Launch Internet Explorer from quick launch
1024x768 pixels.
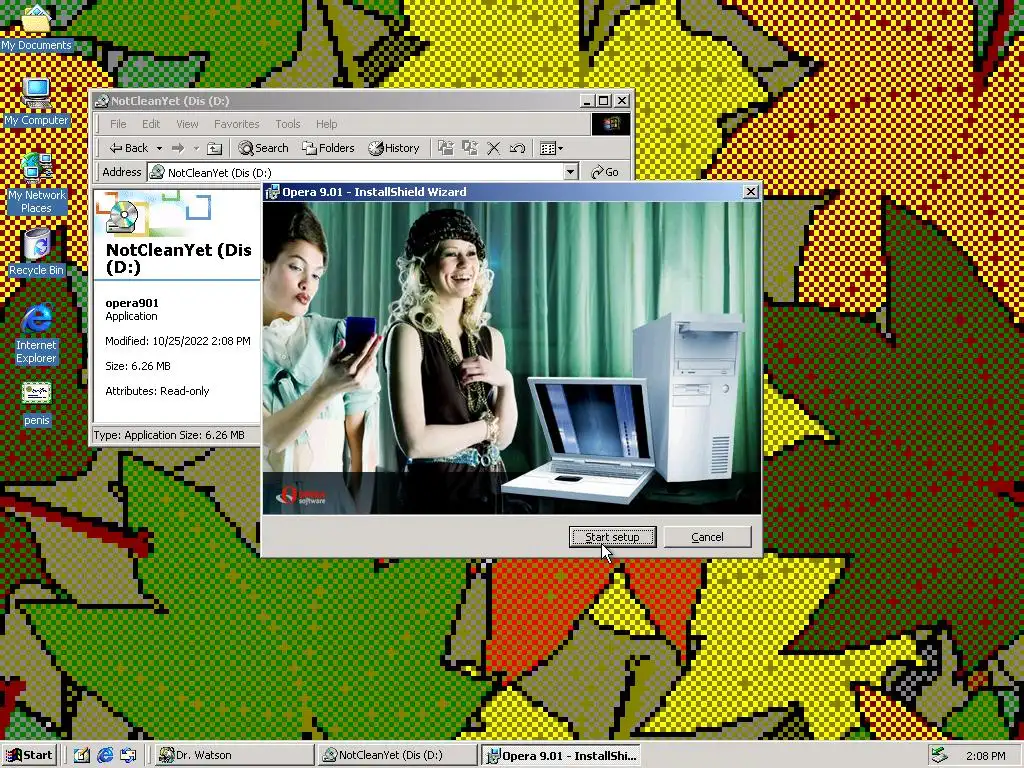(105, 755)
